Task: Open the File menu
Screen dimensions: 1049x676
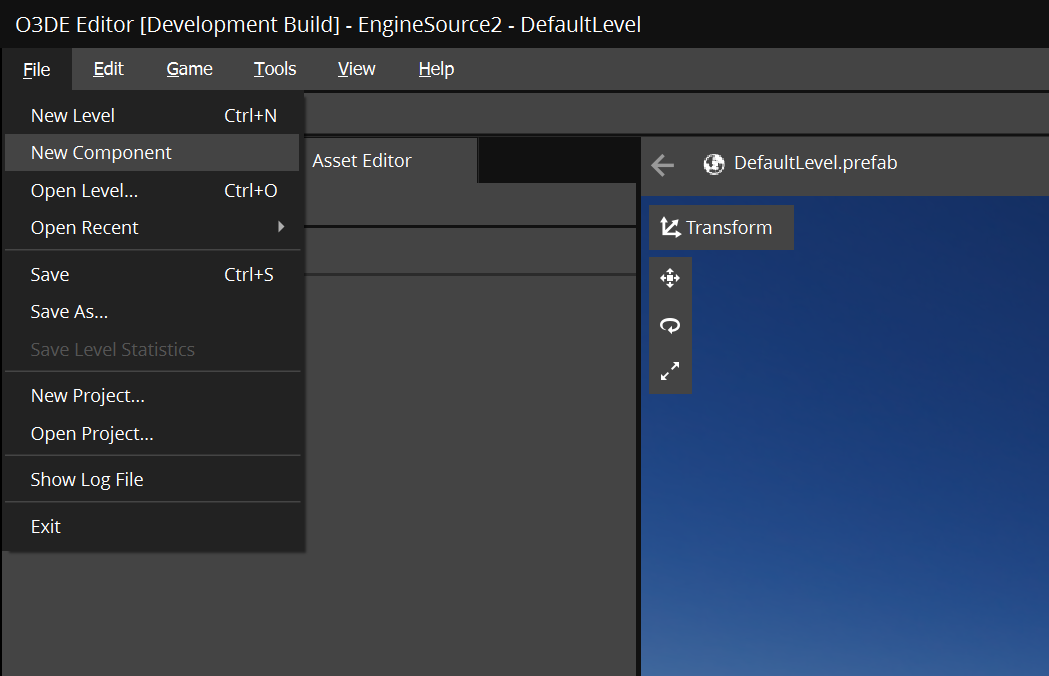Action: click(37, 70)
